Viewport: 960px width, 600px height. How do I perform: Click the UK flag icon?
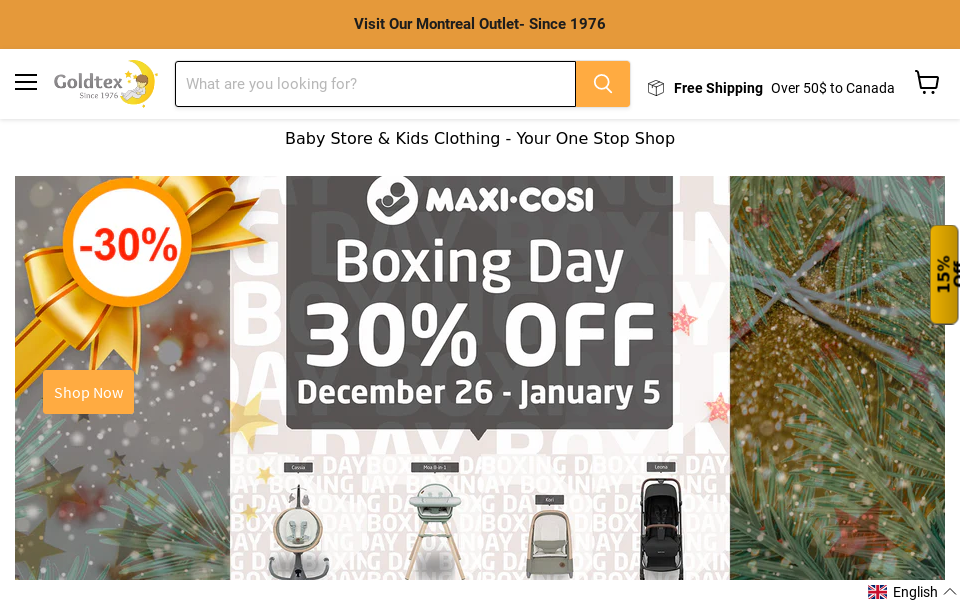pos(877,592)
